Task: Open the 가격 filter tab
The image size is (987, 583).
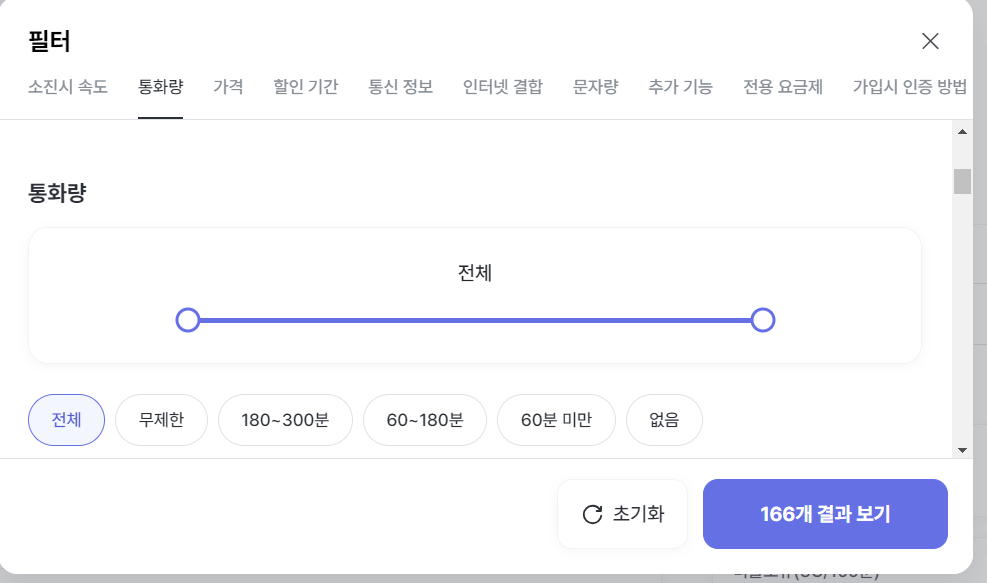Action: (228, 87)
